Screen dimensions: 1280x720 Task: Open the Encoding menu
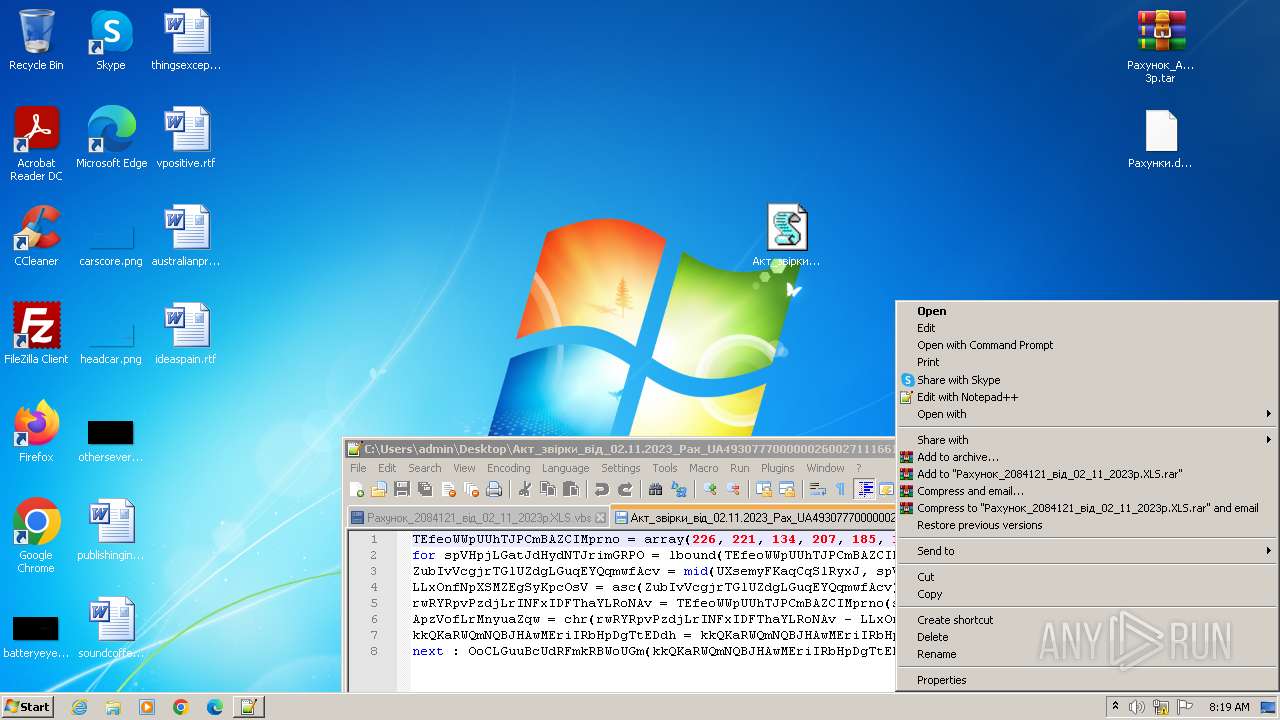[508, 468]
